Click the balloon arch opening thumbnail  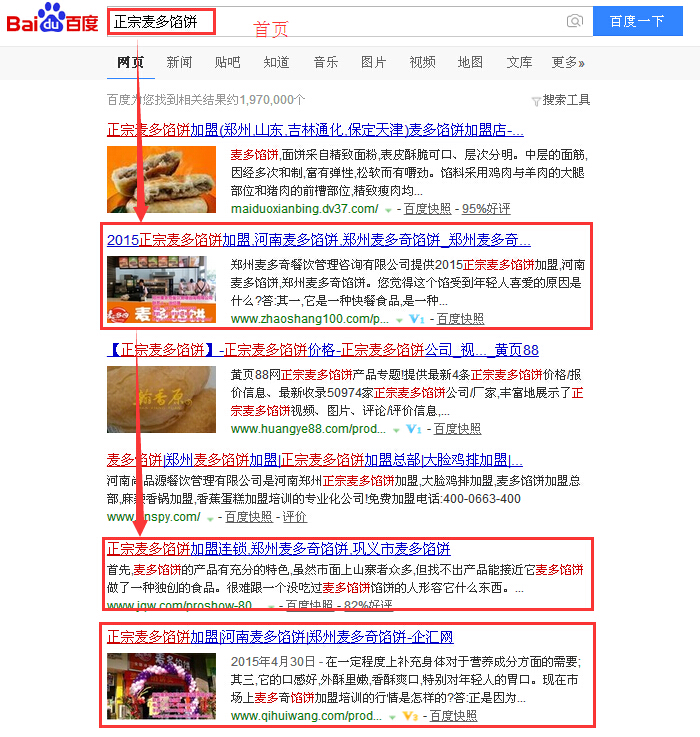click(x=161, y=686)
